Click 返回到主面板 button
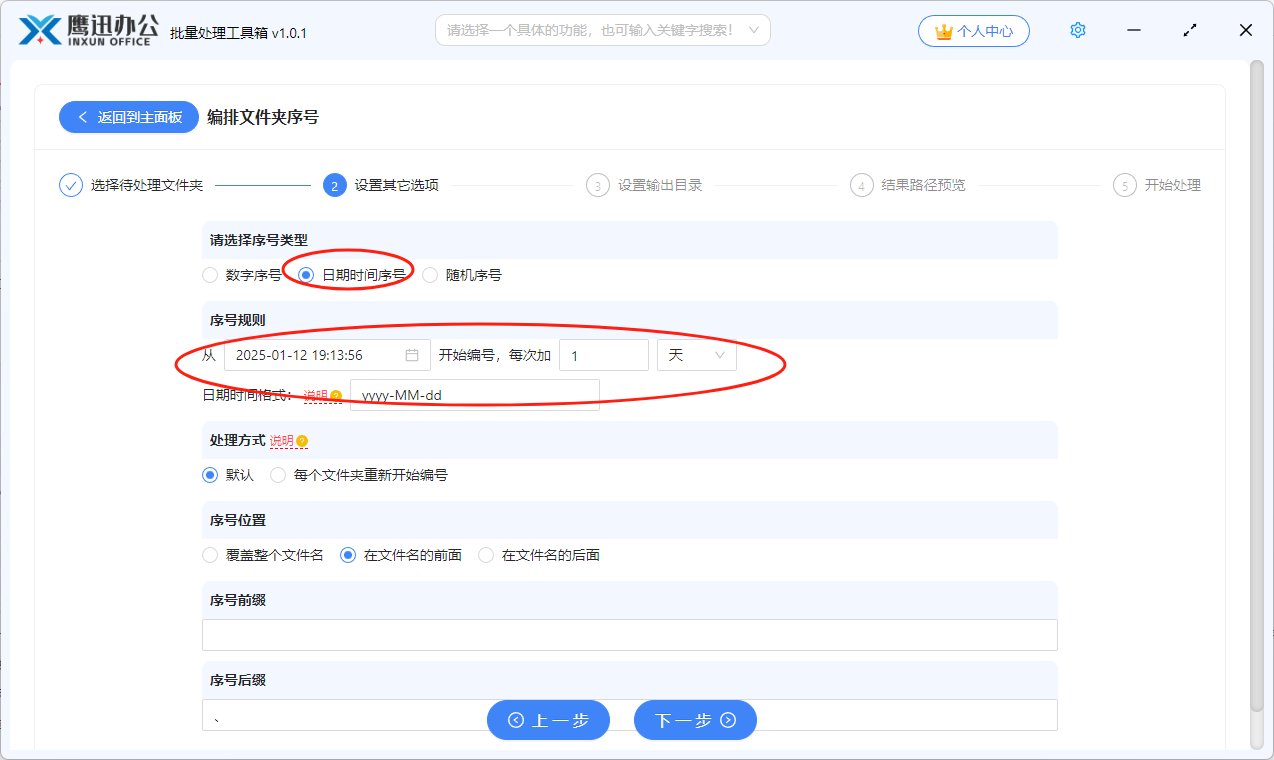The width and height of the screenshot is (1274, 760). (x=129, y=117)
